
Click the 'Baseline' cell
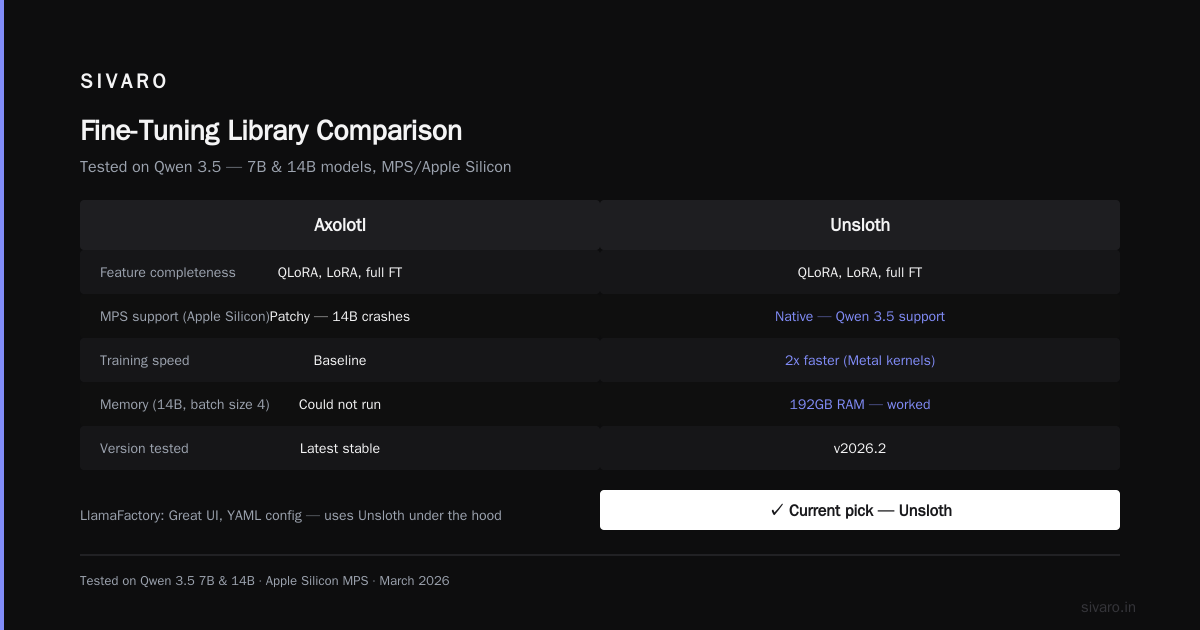click(340, 360)
